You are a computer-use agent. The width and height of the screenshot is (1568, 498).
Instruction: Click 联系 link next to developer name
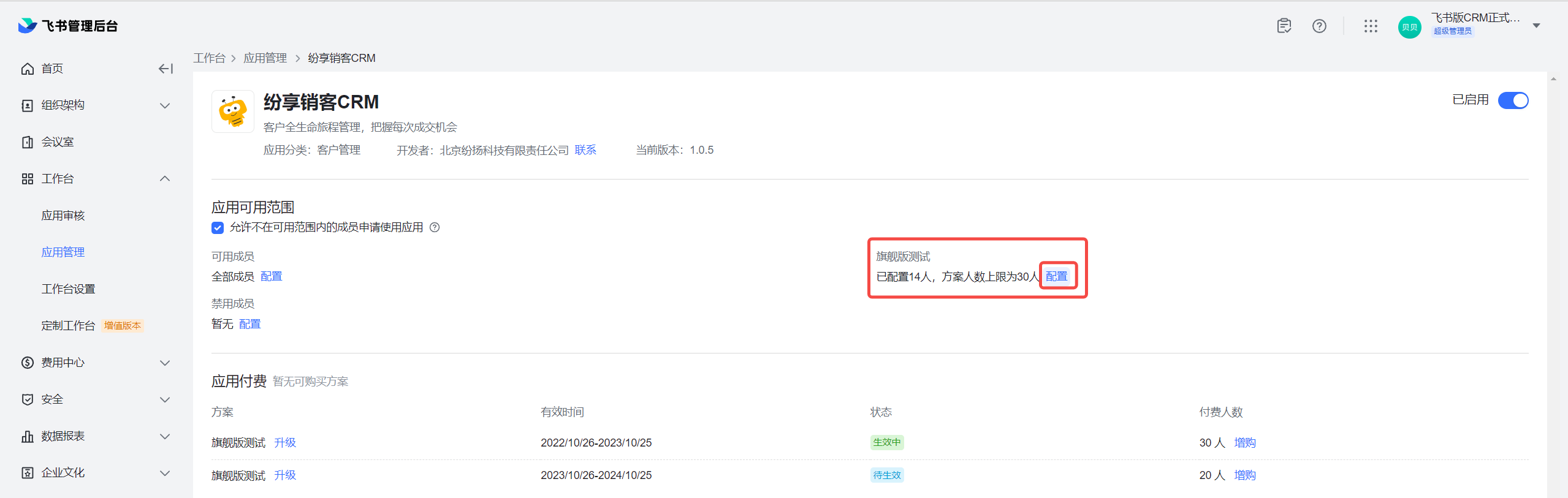585,150
